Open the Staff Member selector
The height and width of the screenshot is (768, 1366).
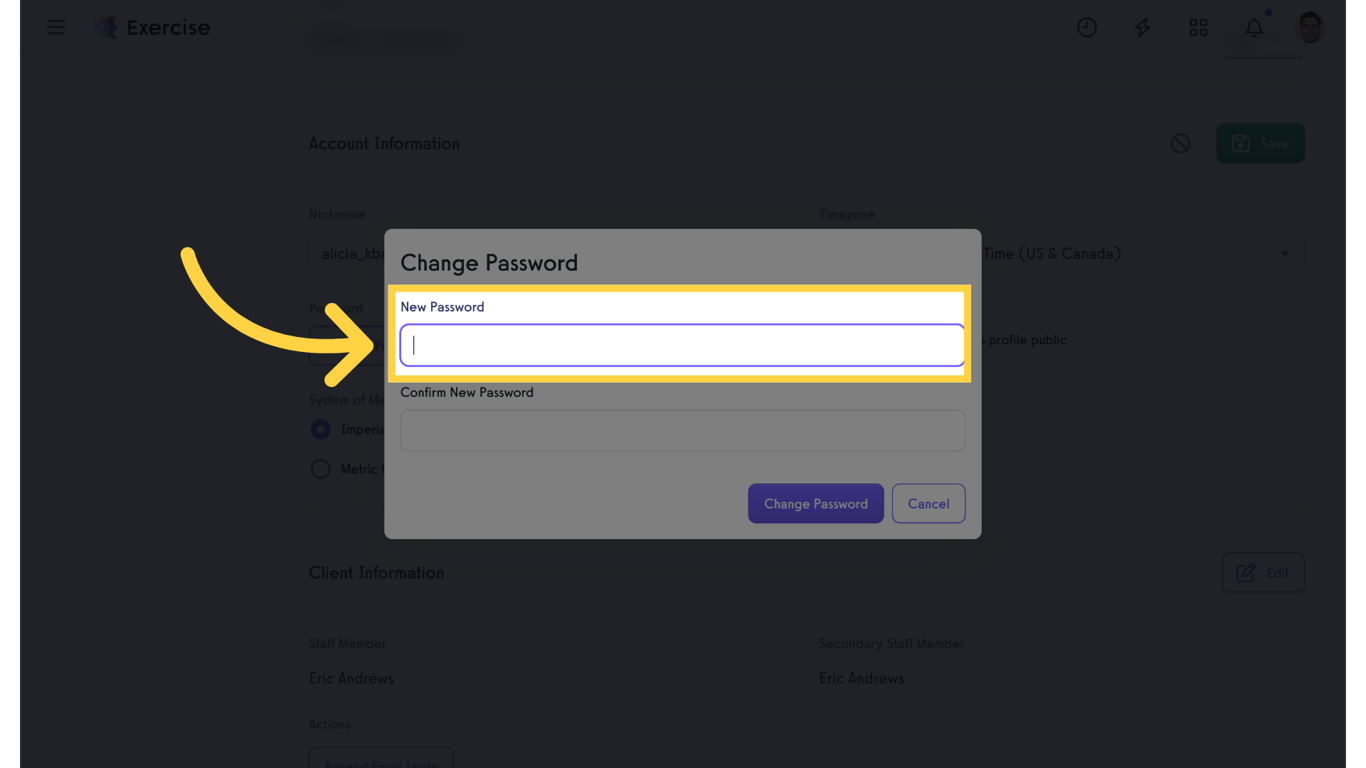(350, 678)
